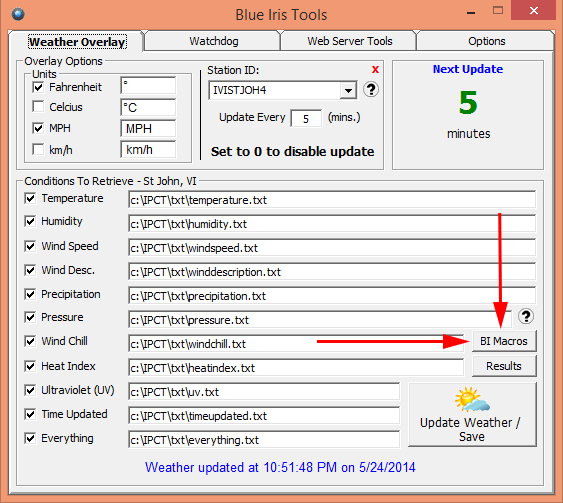Toggle the Fahrenheit units checkbox
563x503 pixels.
(x=38, y=87)
